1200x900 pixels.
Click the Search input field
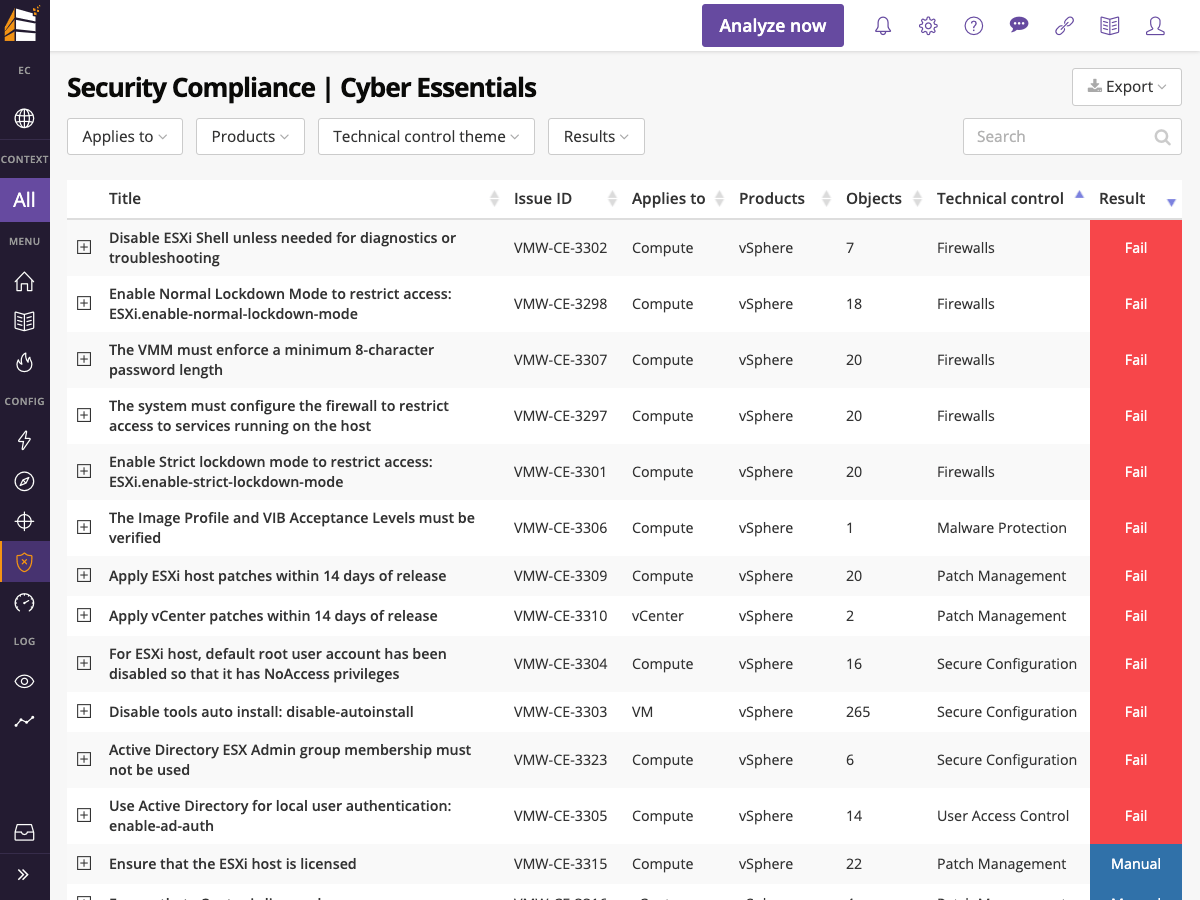click(1058, 137)
